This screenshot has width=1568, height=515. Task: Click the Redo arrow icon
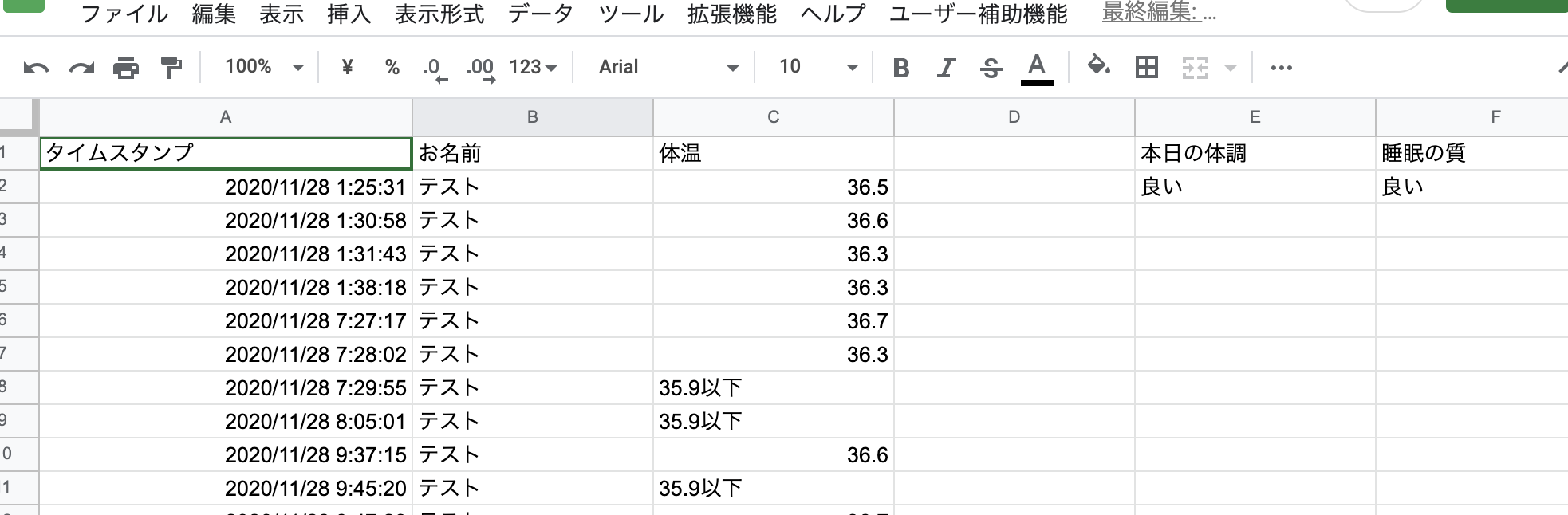(81, 68)
